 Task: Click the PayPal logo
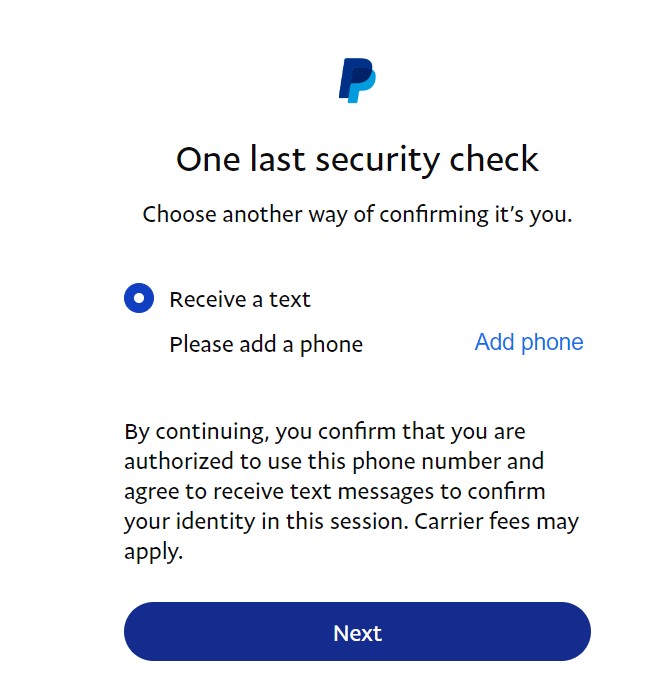point(357,80)
